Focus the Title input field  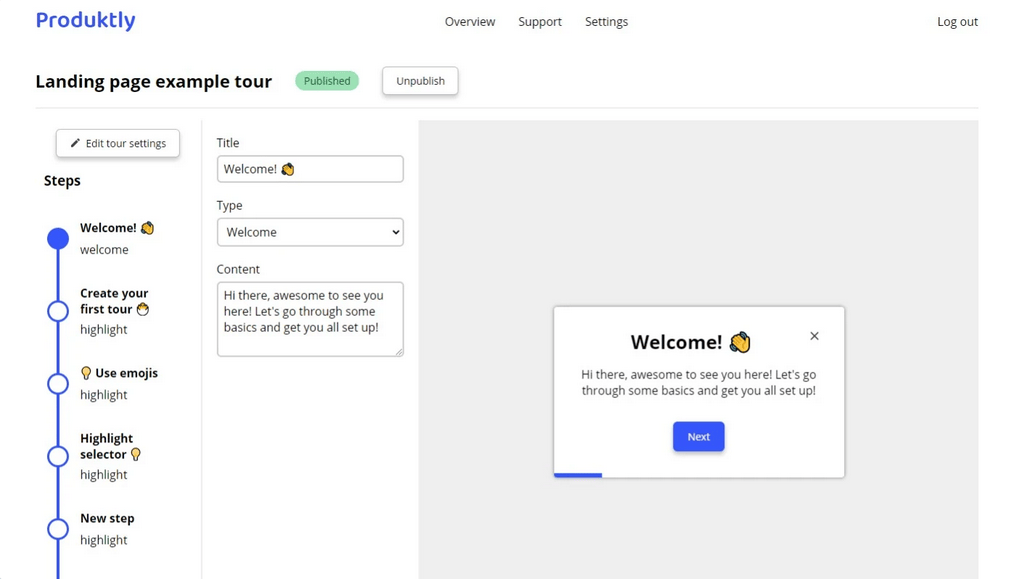(x=310, y=169)
